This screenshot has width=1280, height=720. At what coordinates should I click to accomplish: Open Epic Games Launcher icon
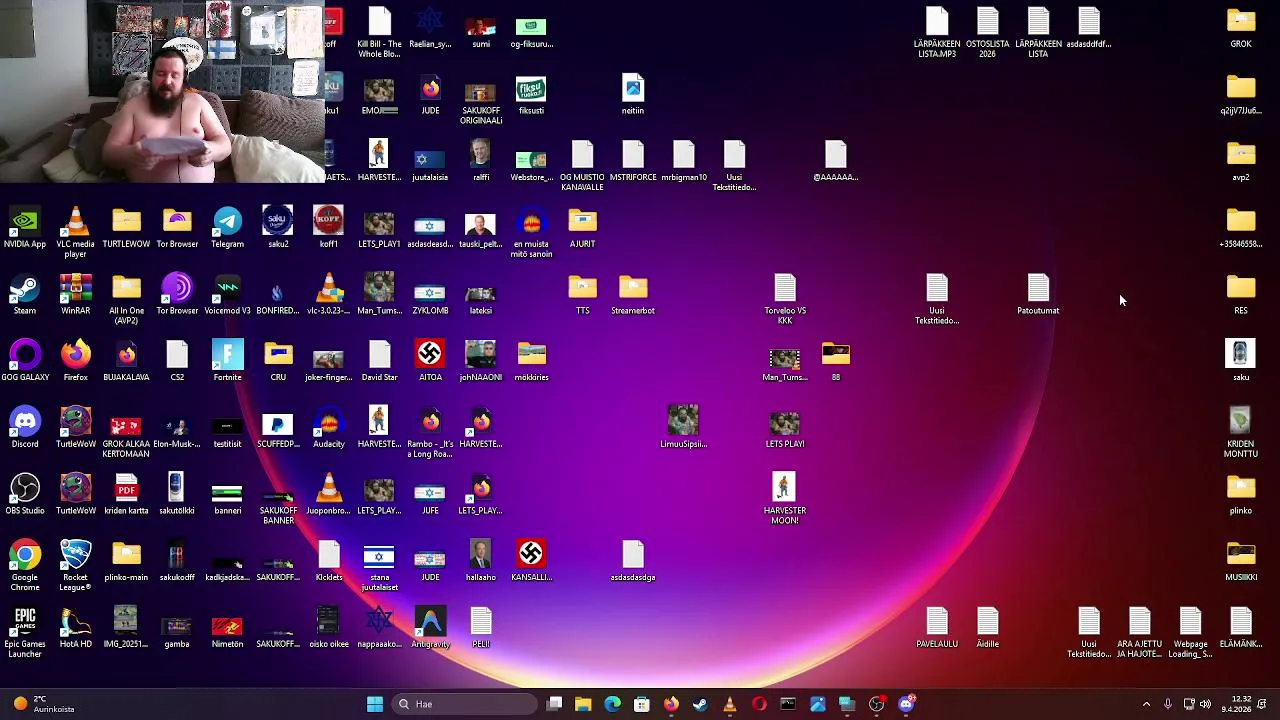(x=25, y=633)
